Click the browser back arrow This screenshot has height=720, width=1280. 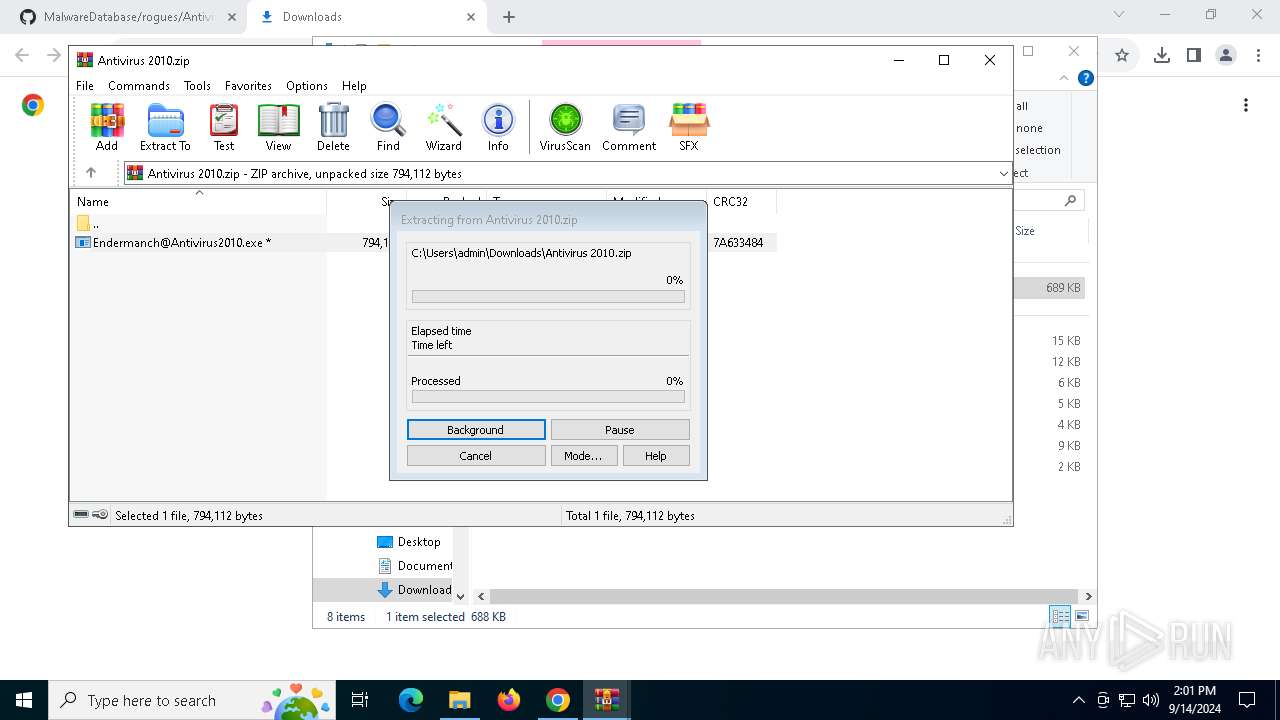coord(22,56)
